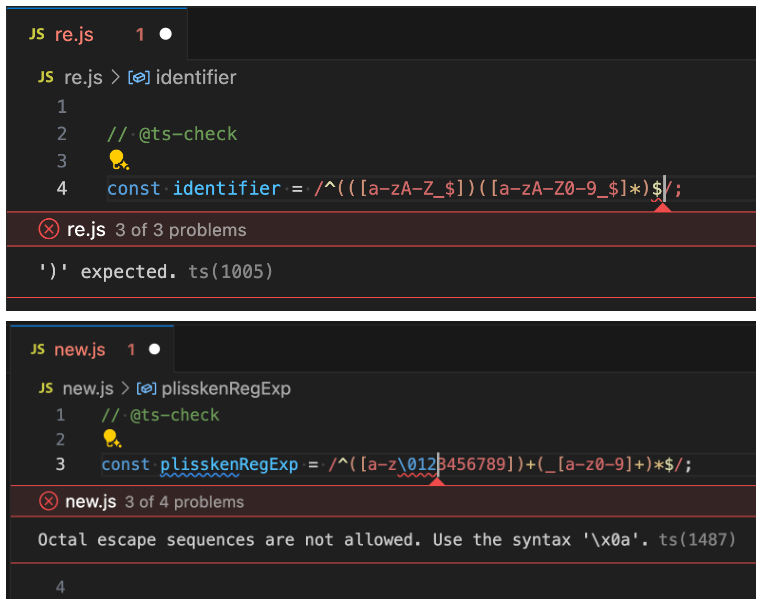761x601 pixels.
Task: Open the plisskenRegExp breadcrumb symbol
Action: pos(226,388)
